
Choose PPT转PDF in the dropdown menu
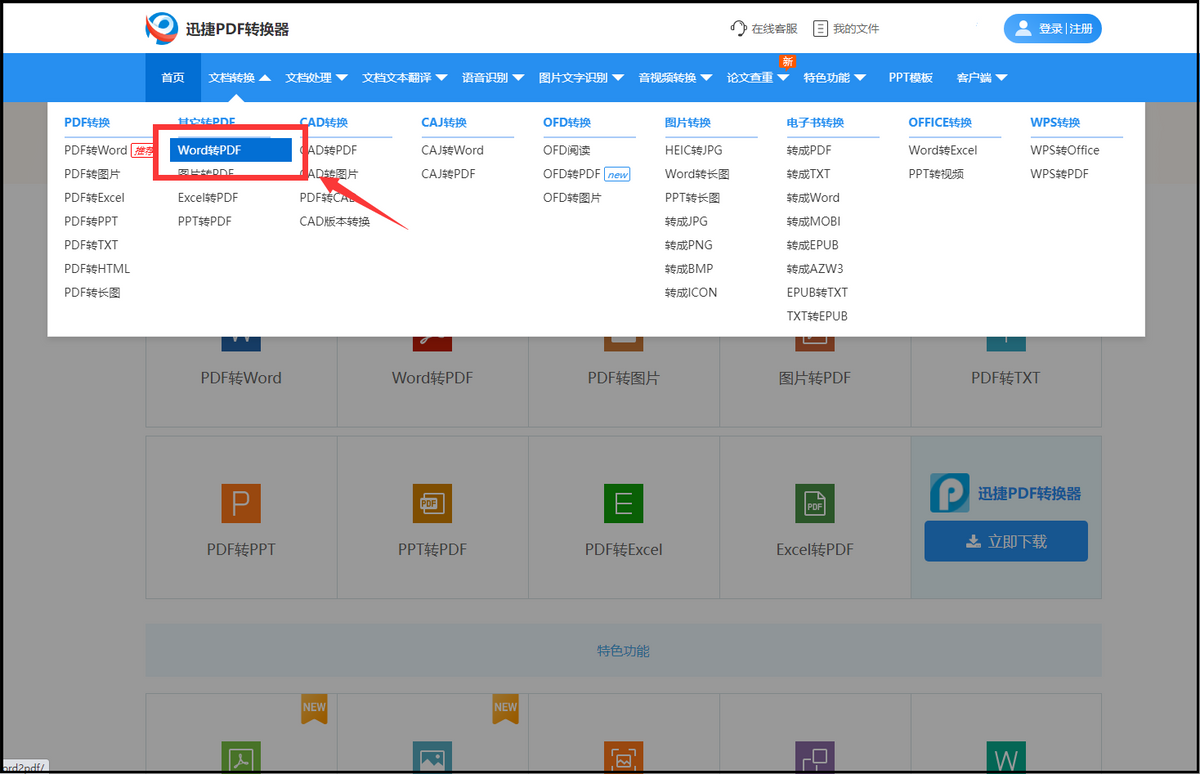tap(204, 221)
